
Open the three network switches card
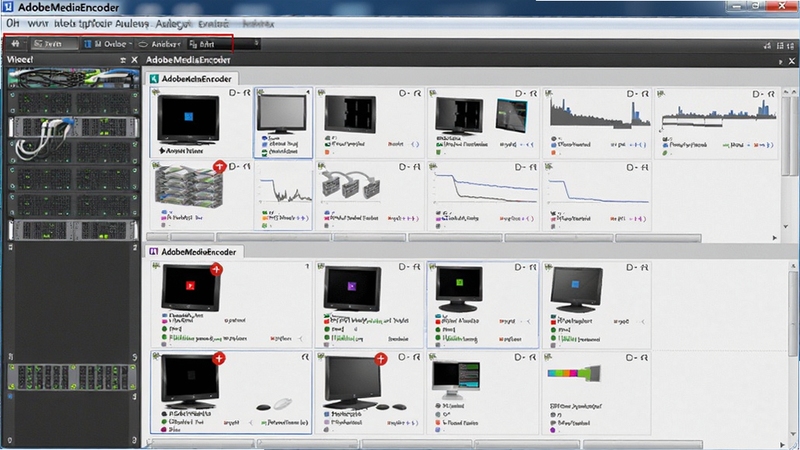[369, 195]
